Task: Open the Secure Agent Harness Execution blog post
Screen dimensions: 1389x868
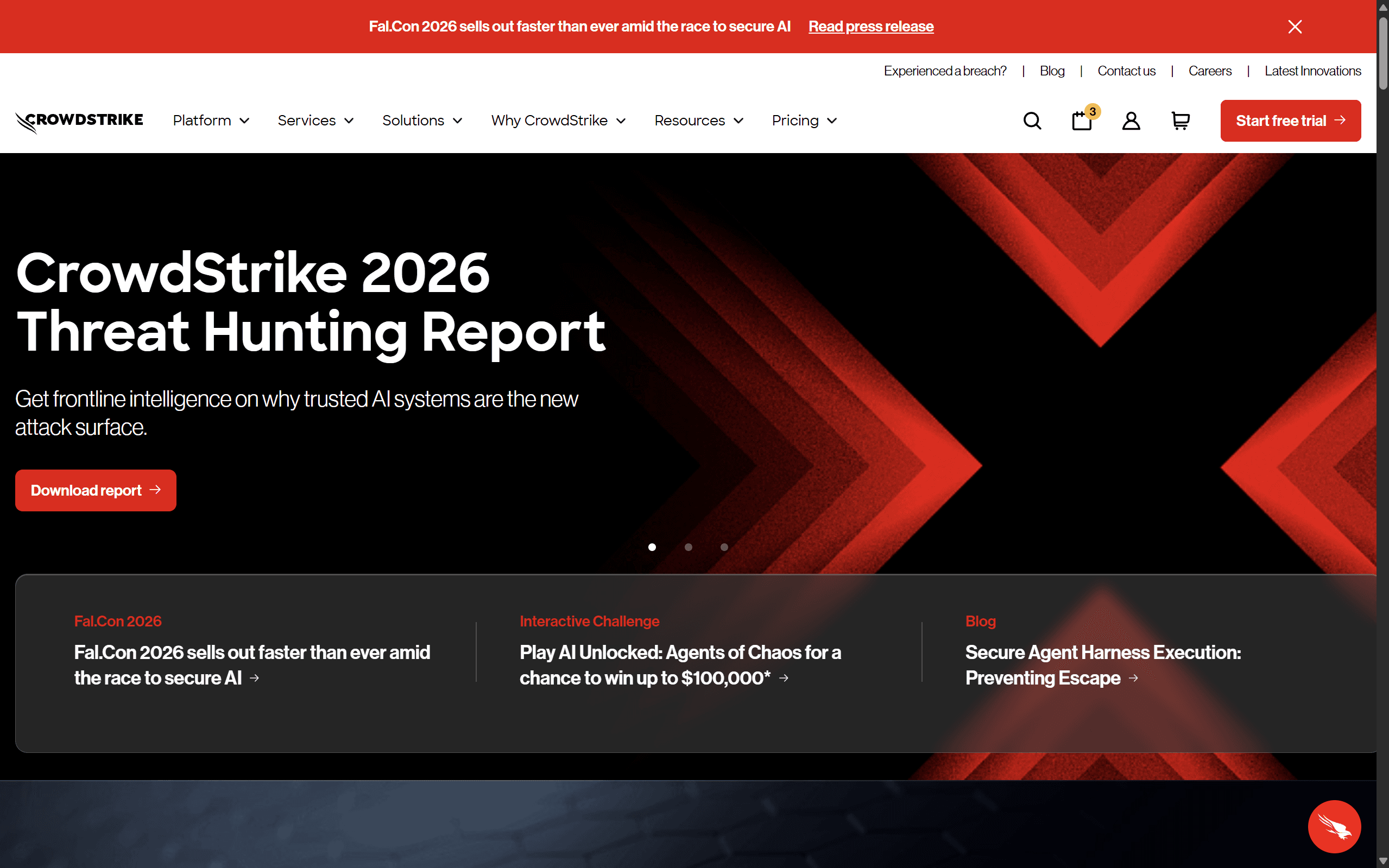Action: point(1102,665)
